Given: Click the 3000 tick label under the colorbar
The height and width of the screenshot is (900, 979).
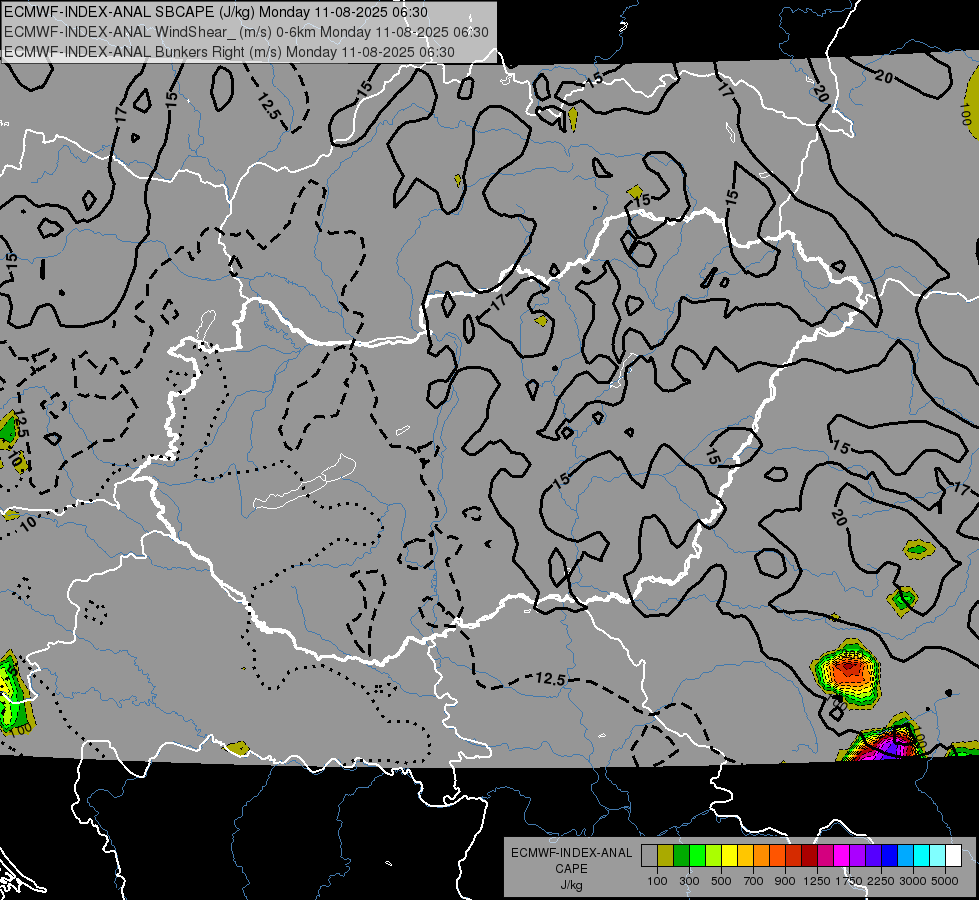Looking at the screenshot, I should (913, 881).
